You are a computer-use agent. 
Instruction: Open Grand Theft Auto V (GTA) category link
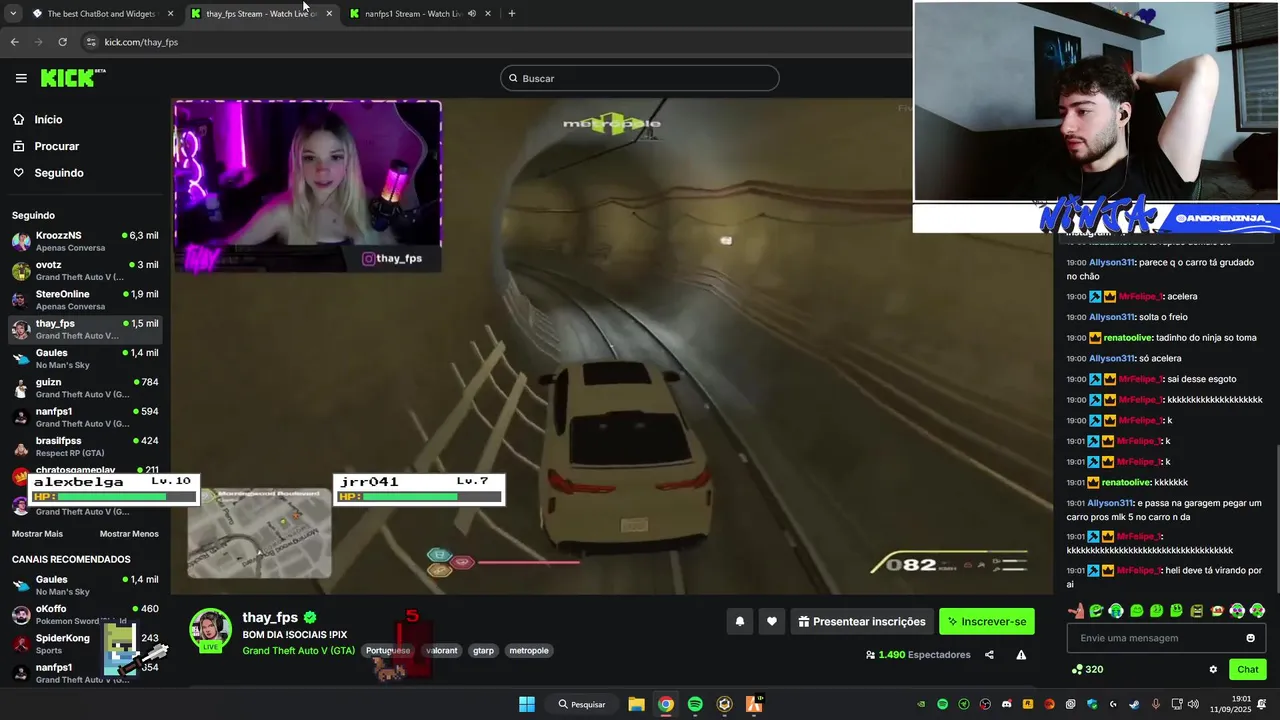click(299, 651)
